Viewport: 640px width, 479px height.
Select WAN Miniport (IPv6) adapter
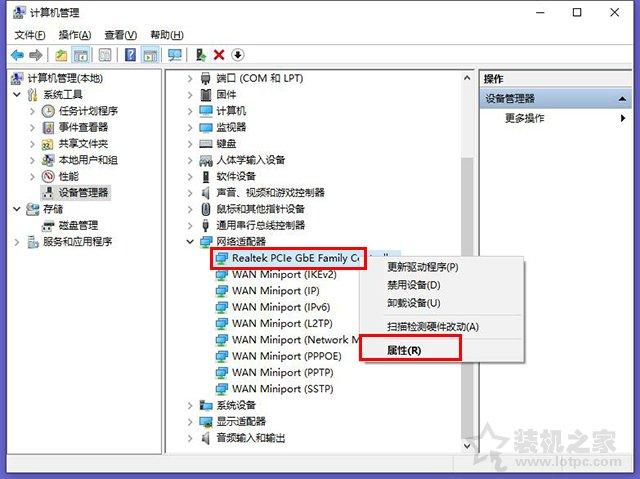[x=281, y=307]
